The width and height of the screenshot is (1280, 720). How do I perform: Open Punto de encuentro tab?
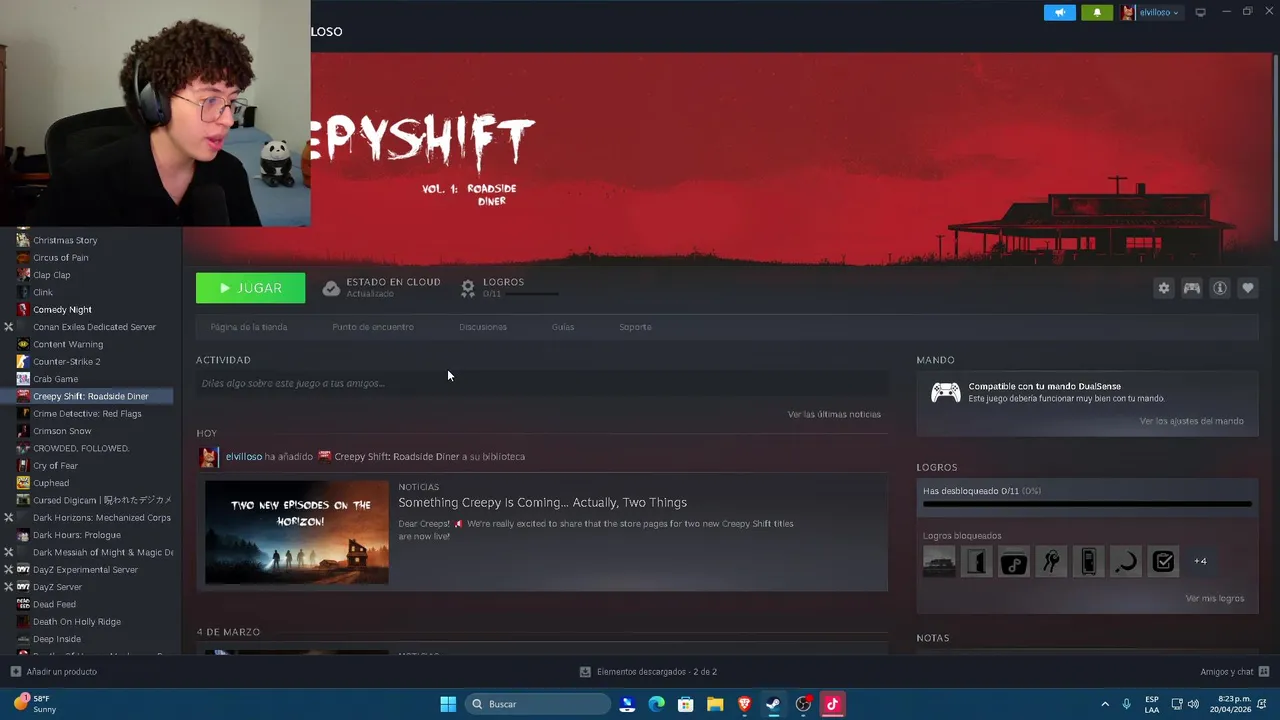(373, 327)
